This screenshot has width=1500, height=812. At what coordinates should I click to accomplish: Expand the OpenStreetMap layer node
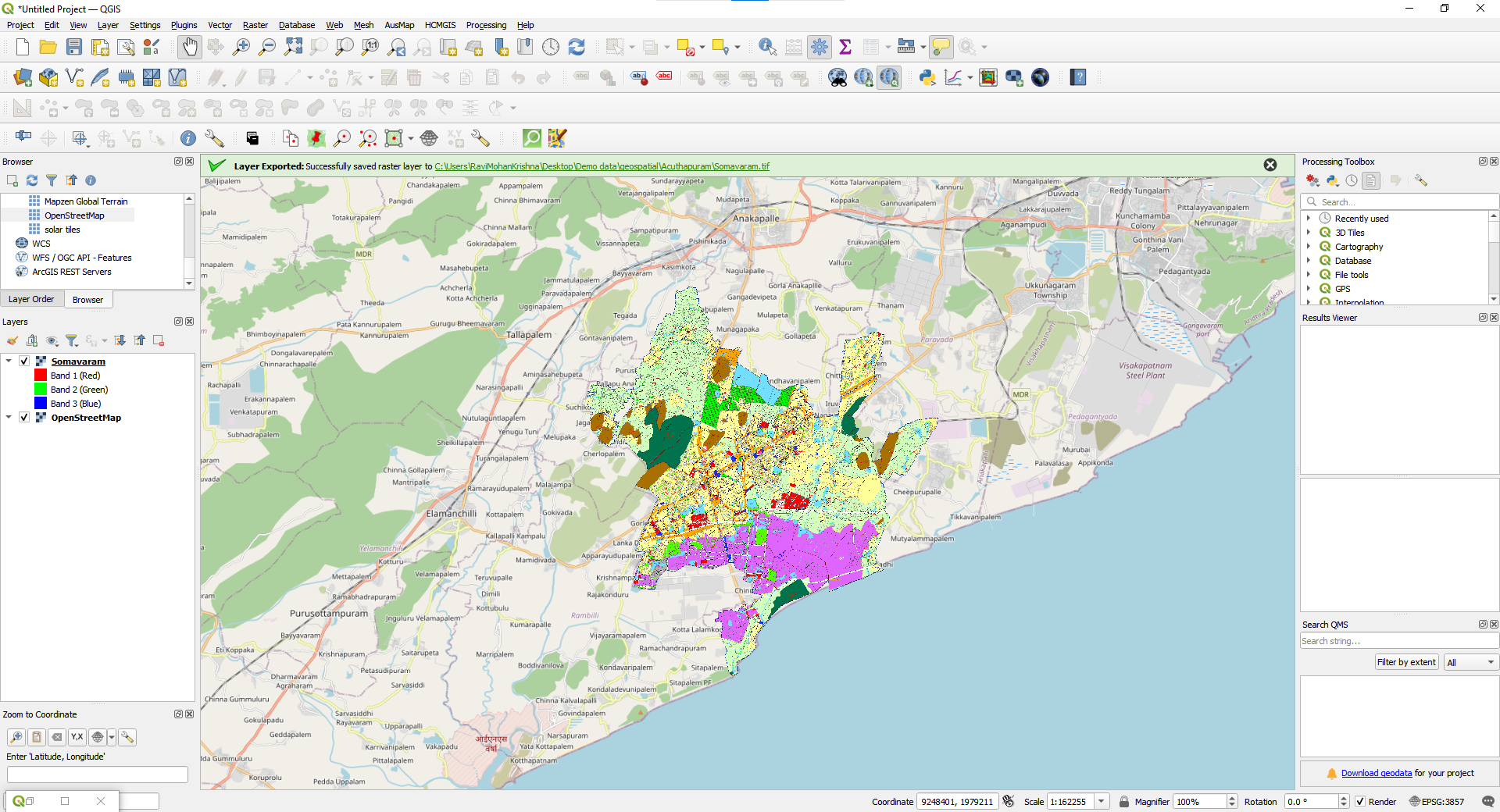[9, 418]
